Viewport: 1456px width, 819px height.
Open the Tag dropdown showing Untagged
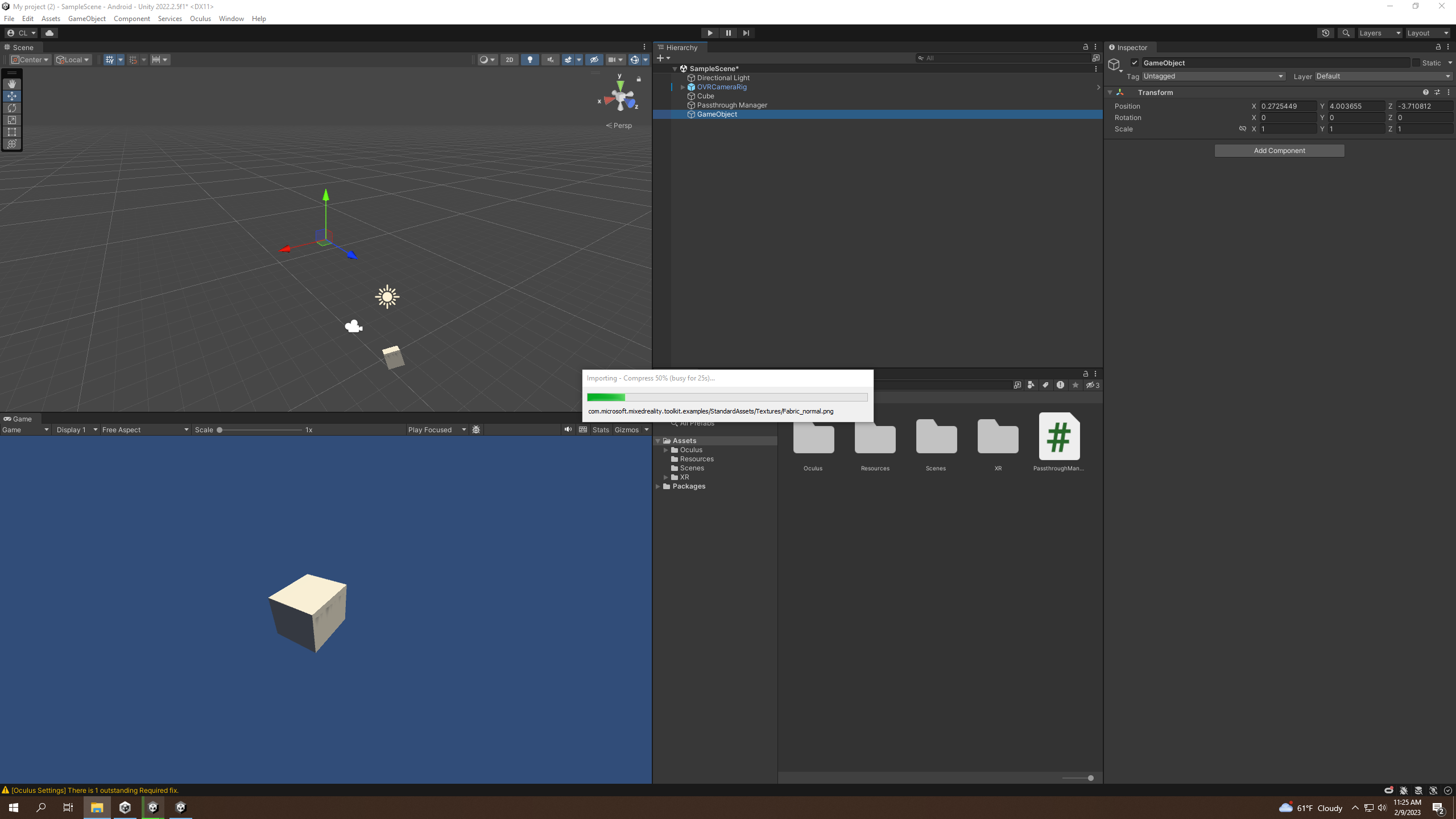[1213, 76]
